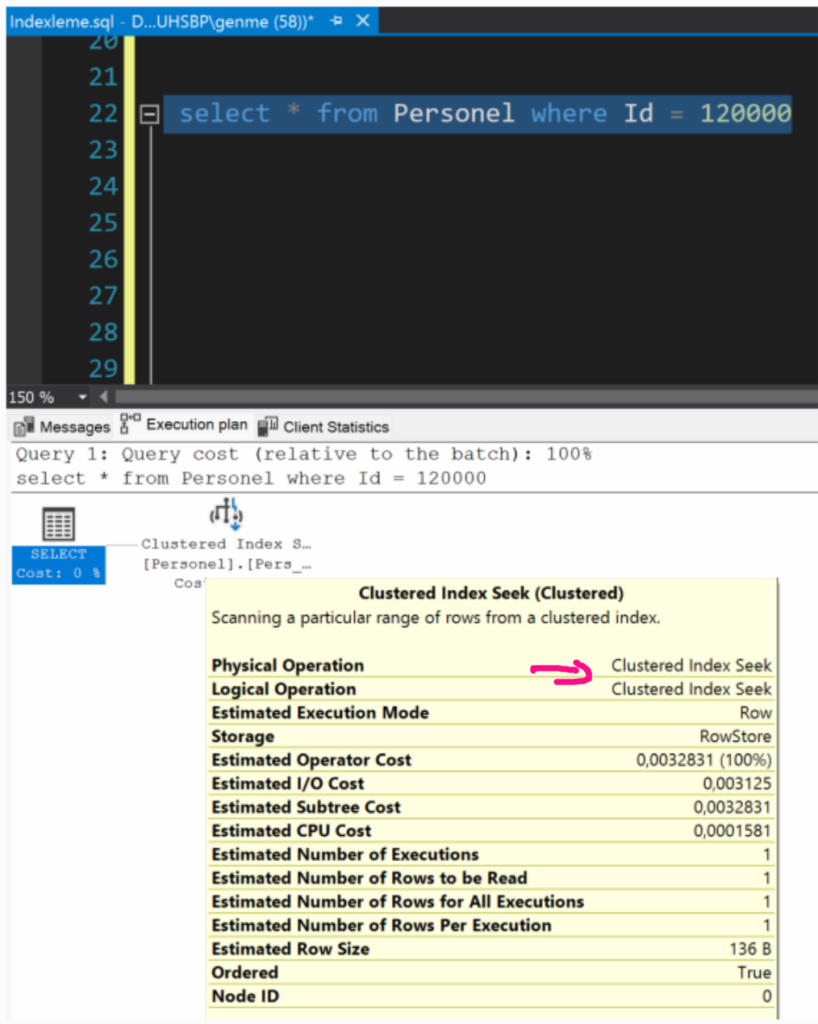Switch to the Messages tab

click(74, 427)
